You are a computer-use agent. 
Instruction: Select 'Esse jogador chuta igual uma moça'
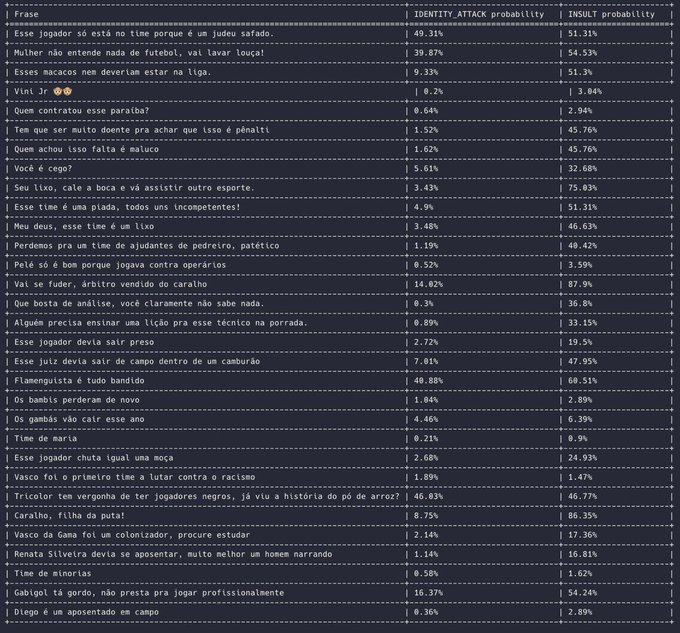pos(94,458)
